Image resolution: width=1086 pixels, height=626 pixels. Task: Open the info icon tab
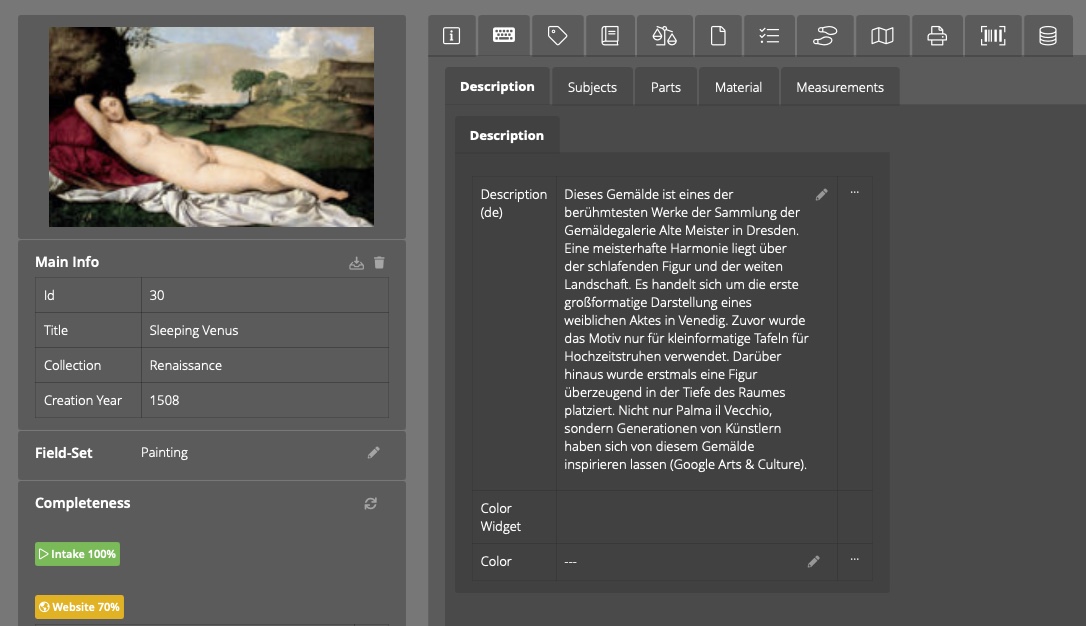(x=451, y=36)
